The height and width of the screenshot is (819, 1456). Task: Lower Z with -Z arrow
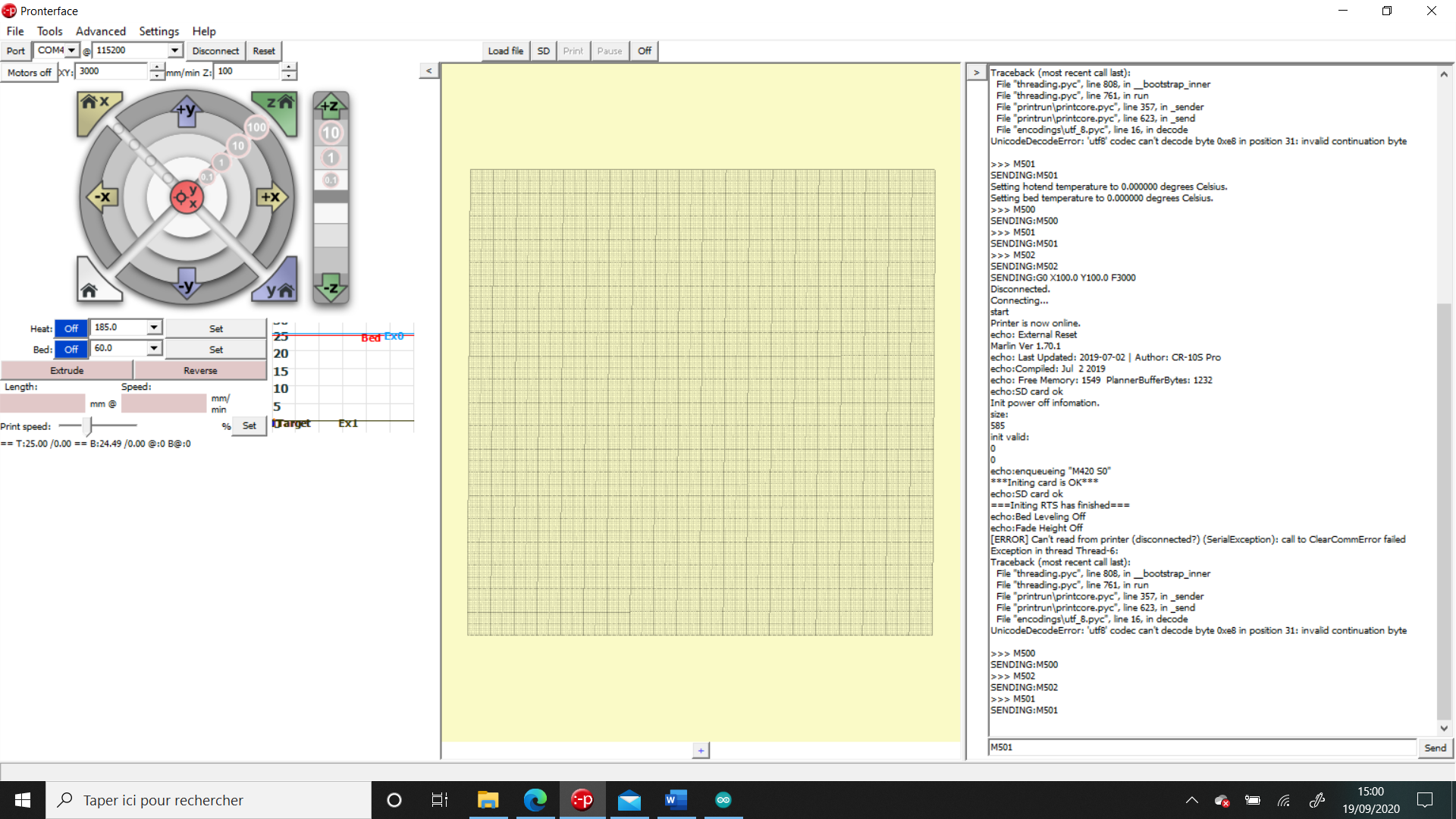pyautogui.click(x=331, y=288)
